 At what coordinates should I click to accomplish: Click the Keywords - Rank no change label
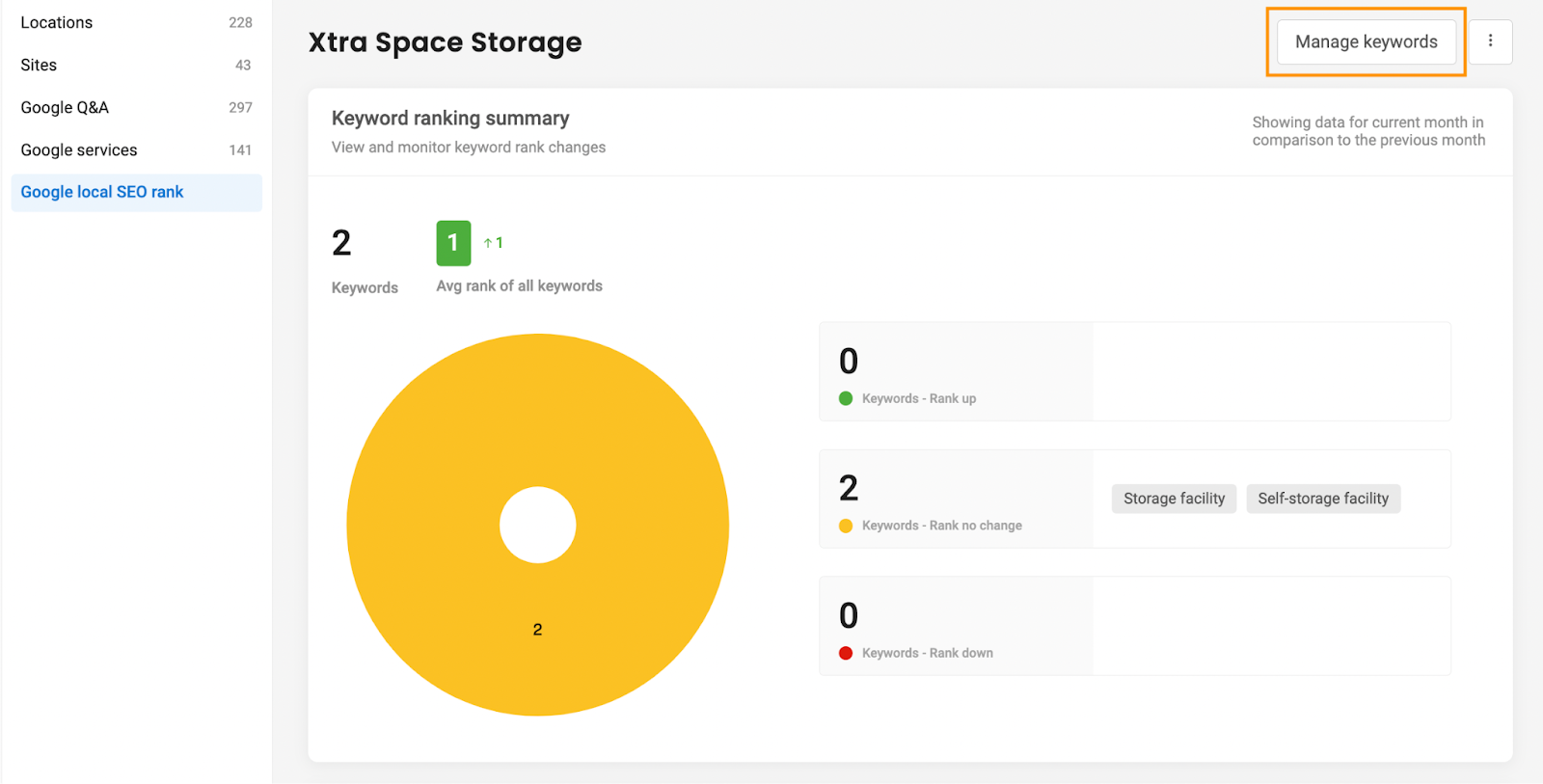pyautogui.click(x=942, y=526)
